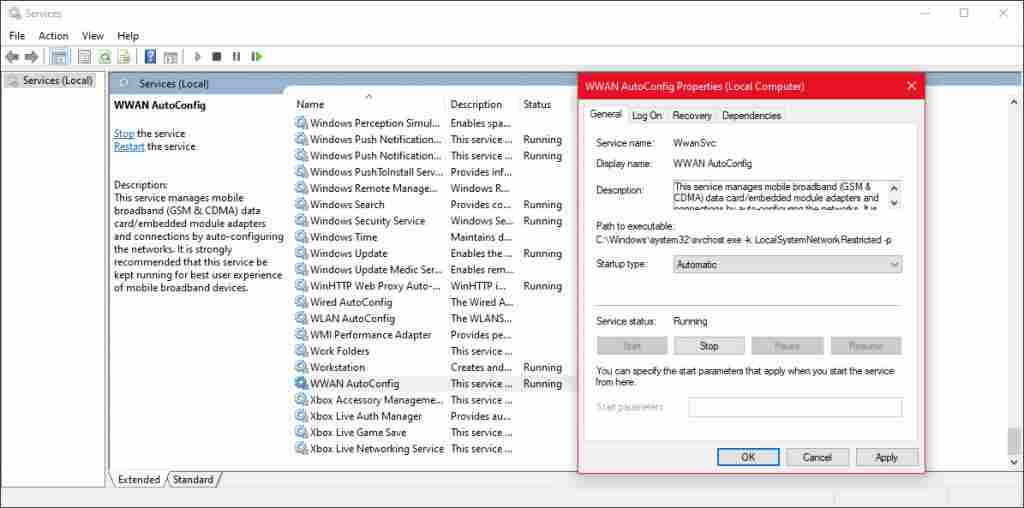Screen dimensions: 1024x508
Task: Select the 'WinHTTP Web Proxy Auto-...' service name
Action: pos(375,286)
